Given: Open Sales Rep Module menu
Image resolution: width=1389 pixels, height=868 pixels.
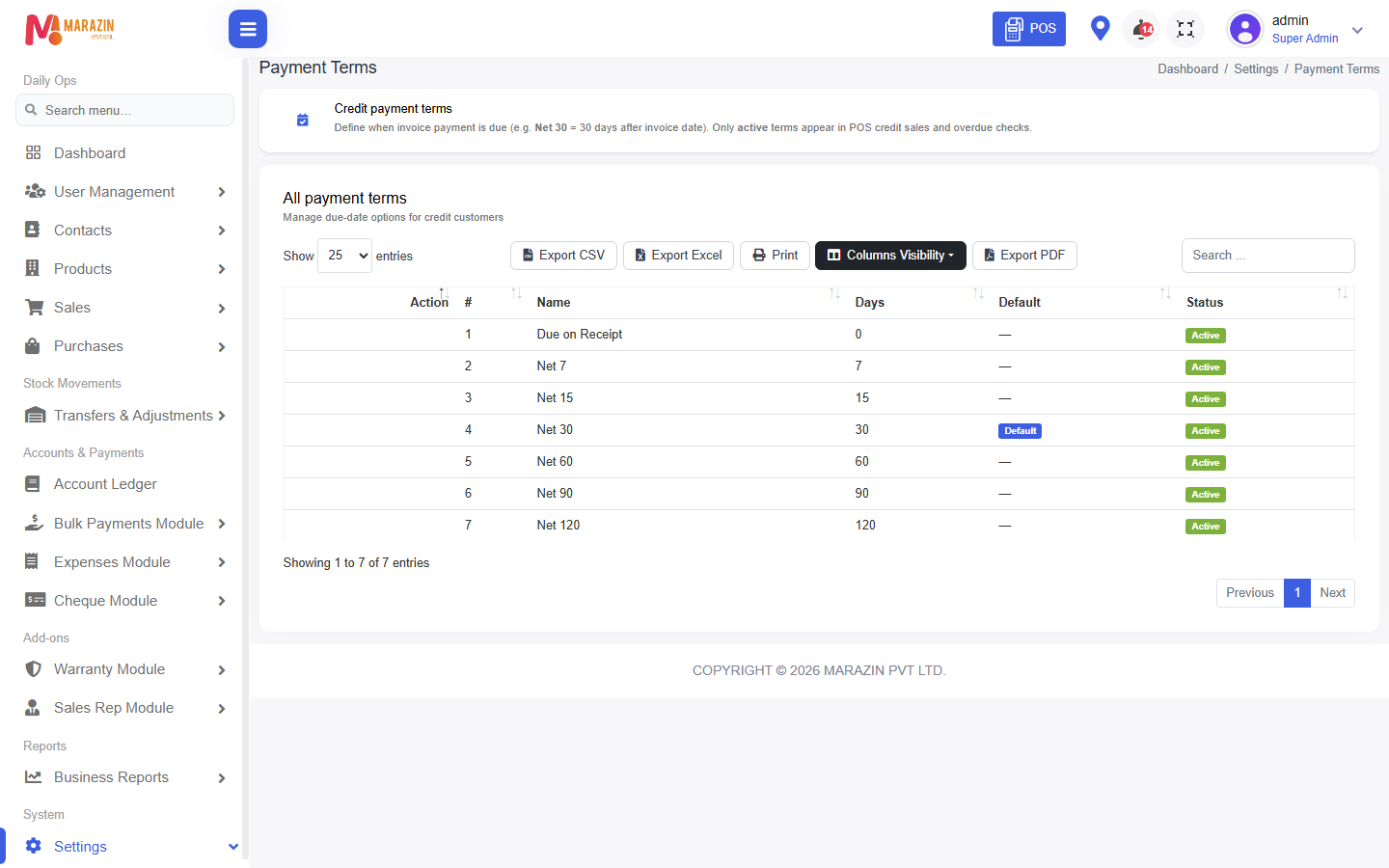Looking at the screenshot, I should [123, 708].
